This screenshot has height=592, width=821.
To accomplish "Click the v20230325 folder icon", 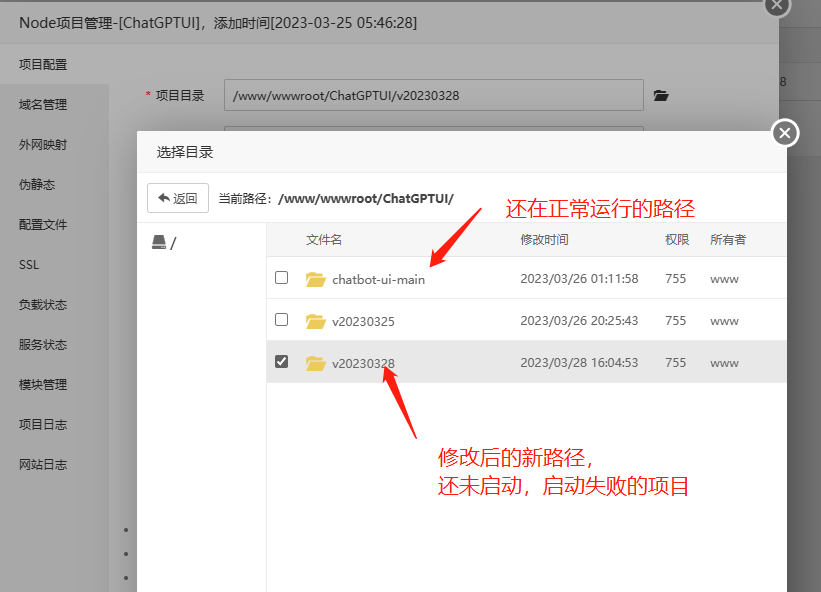I will point(316,321).
